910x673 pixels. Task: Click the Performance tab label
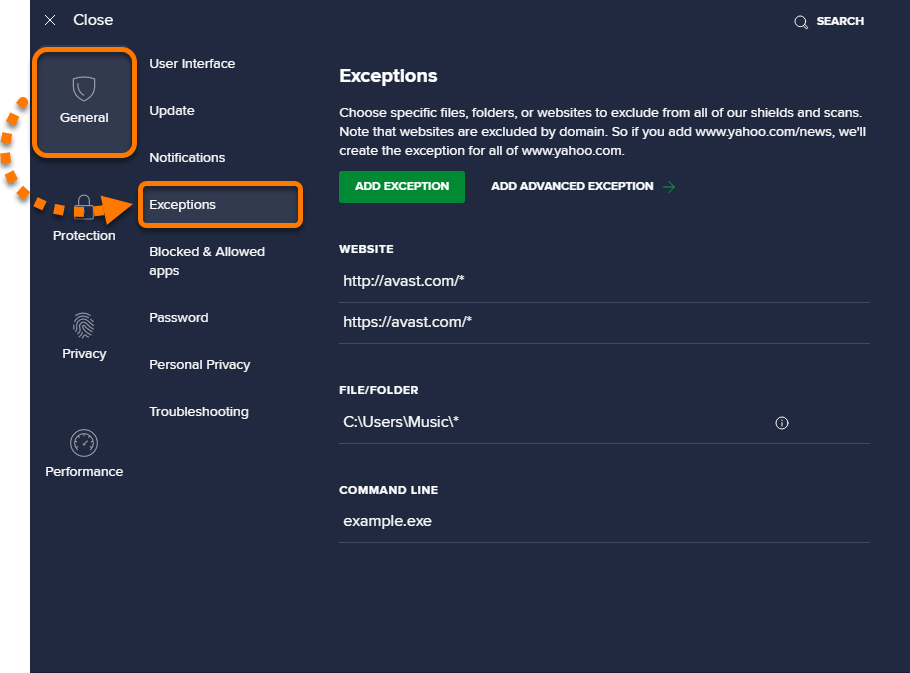click(x=84, y=472)
